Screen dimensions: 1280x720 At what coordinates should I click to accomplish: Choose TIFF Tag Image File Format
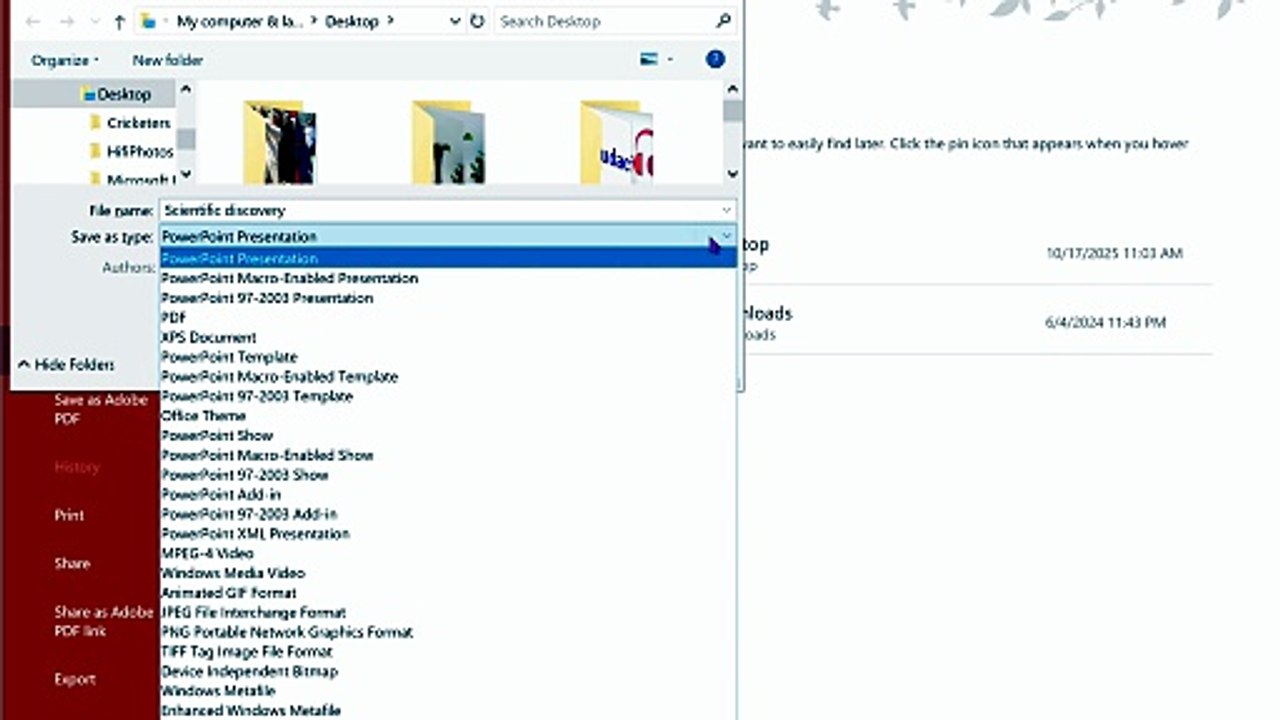[x=448, y=651]
